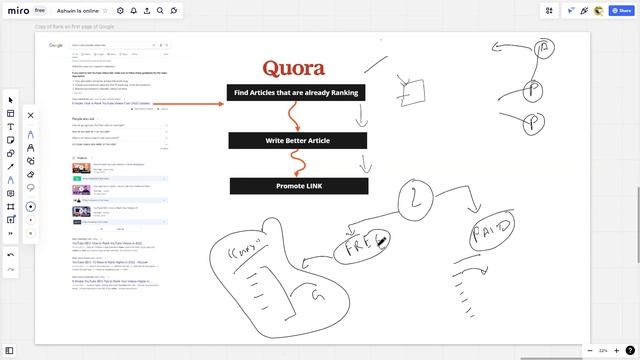
Task: Select the Comment tool
Action: [11, 193]
